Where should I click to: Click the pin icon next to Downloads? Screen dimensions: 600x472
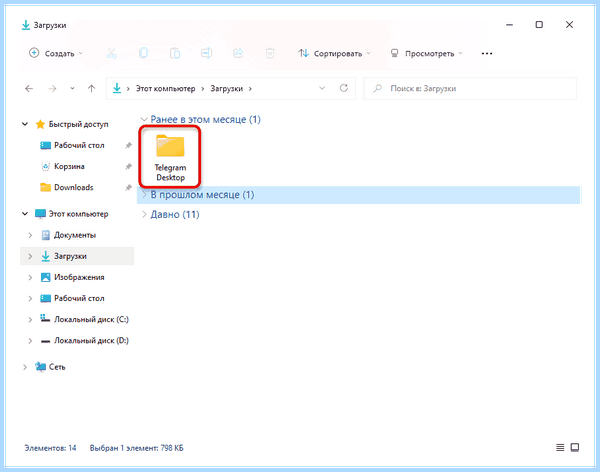coord(129,188)
